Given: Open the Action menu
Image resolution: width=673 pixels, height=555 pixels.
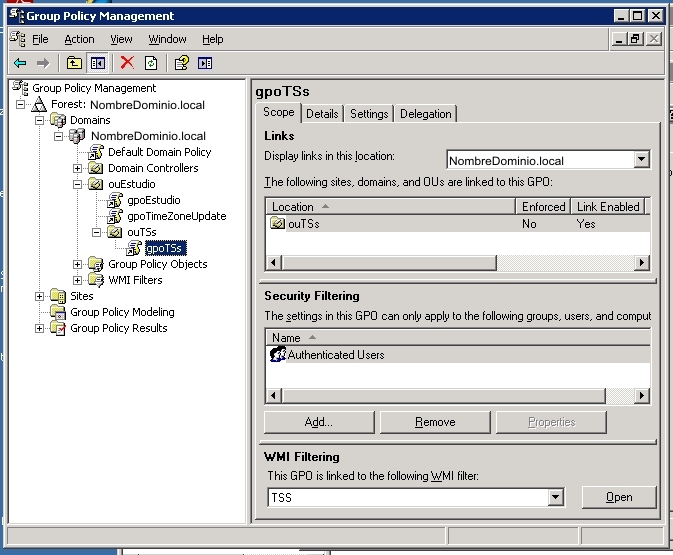Looking at the screenshot, I should 79,39.
